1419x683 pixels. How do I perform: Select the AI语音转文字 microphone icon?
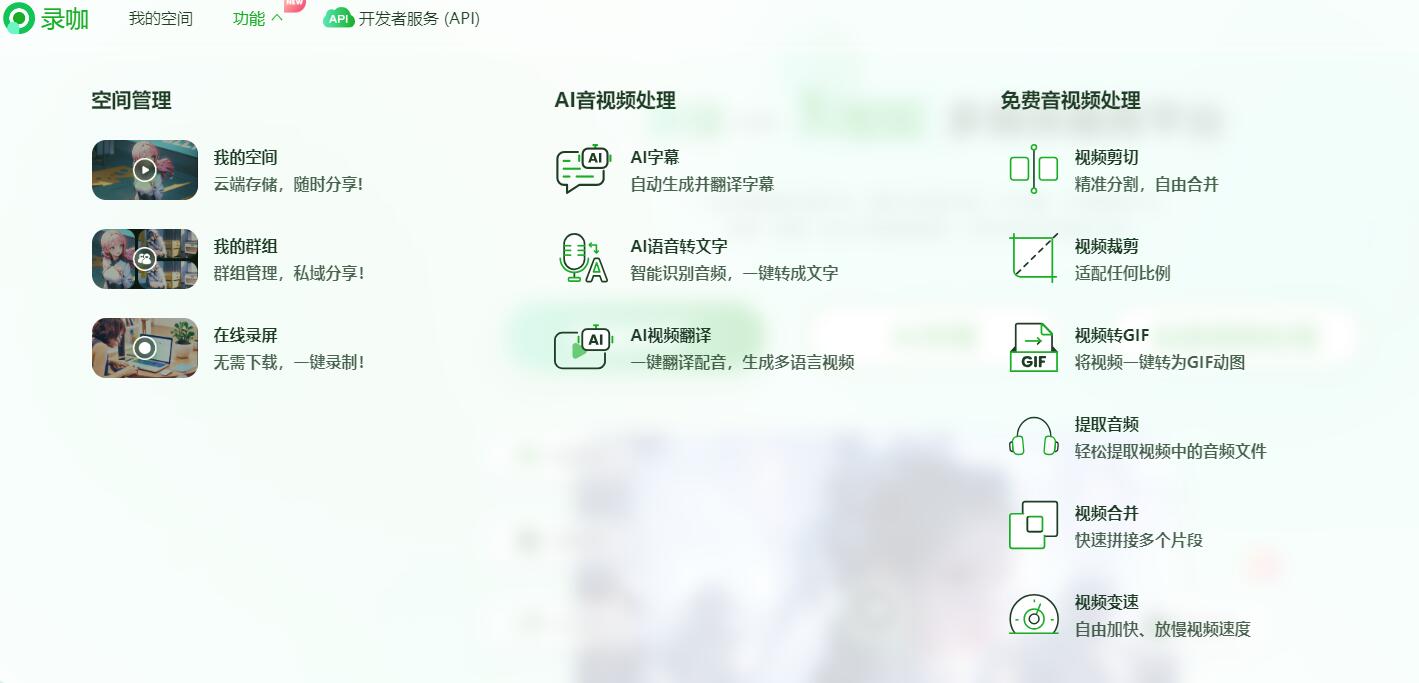point(582,259)
